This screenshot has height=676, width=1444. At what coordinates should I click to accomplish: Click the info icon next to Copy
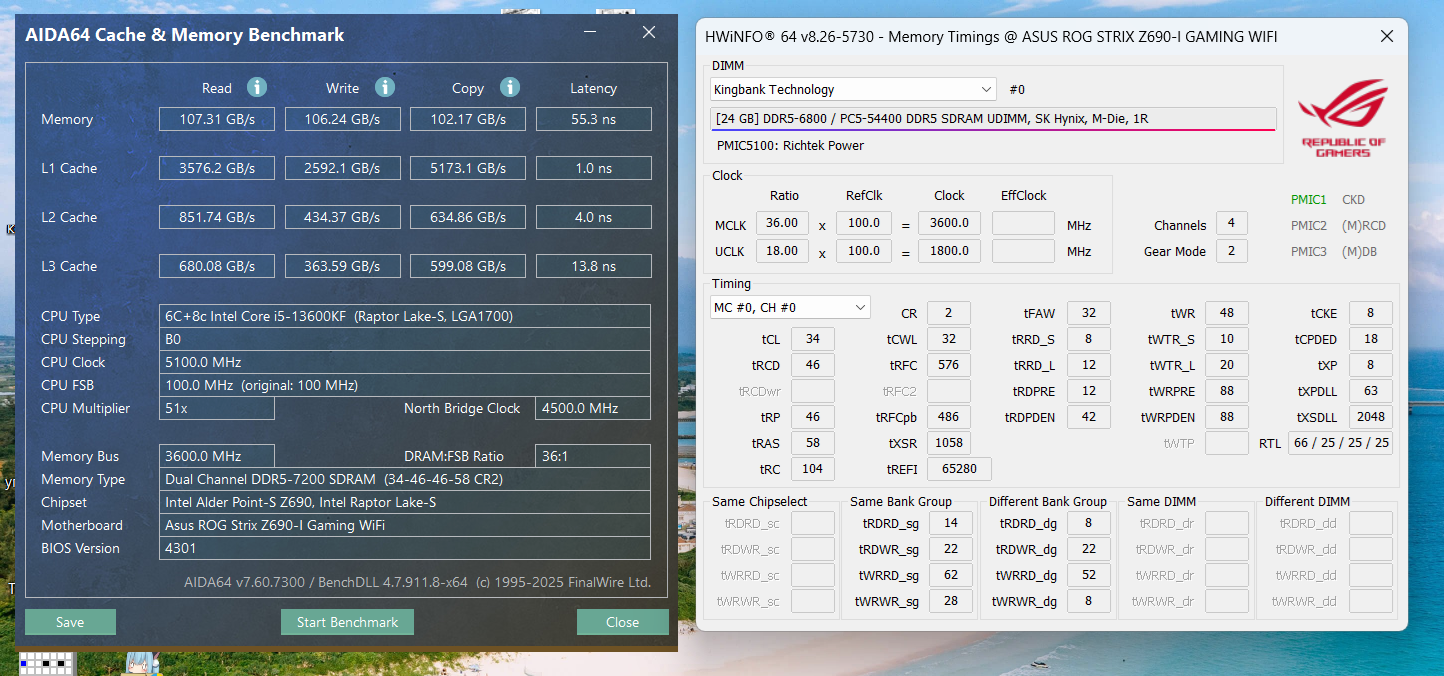(510, 88)
